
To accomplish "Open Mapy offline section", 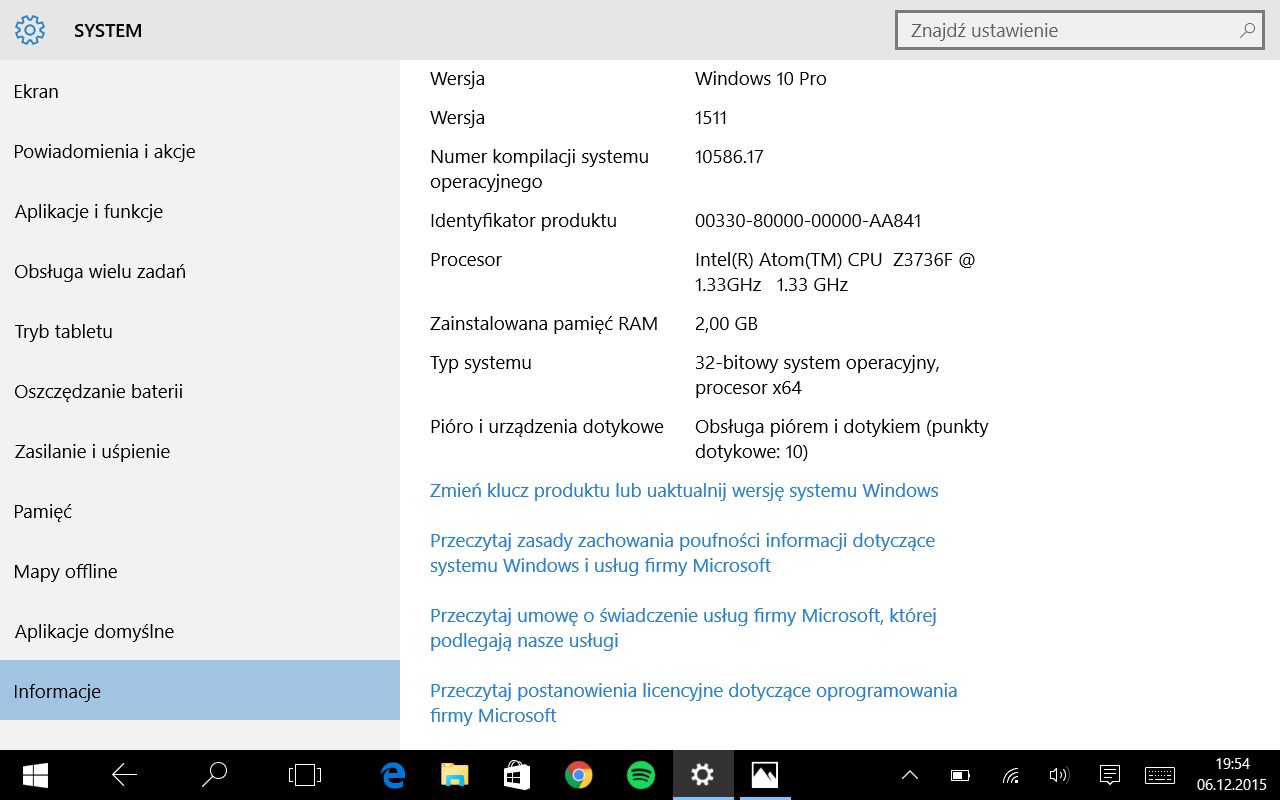I will 200,571.
